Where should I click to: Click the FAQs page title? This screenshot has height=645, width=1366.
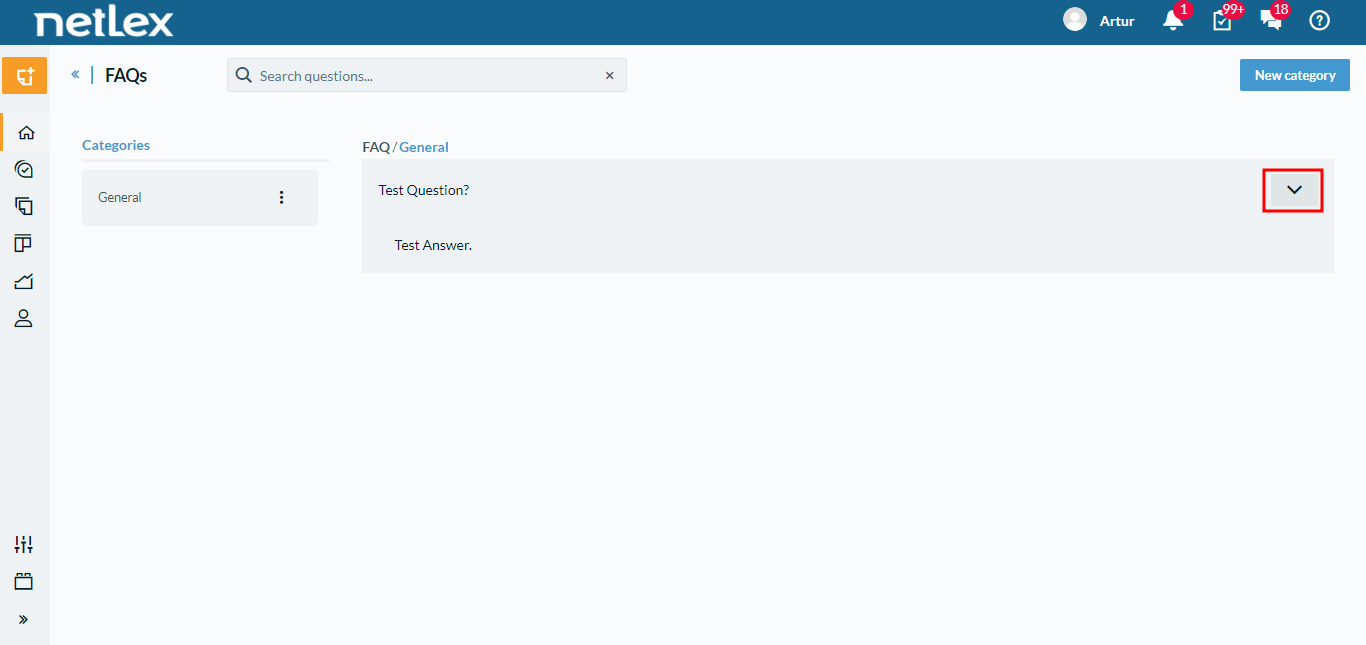(x=126, y=75)
